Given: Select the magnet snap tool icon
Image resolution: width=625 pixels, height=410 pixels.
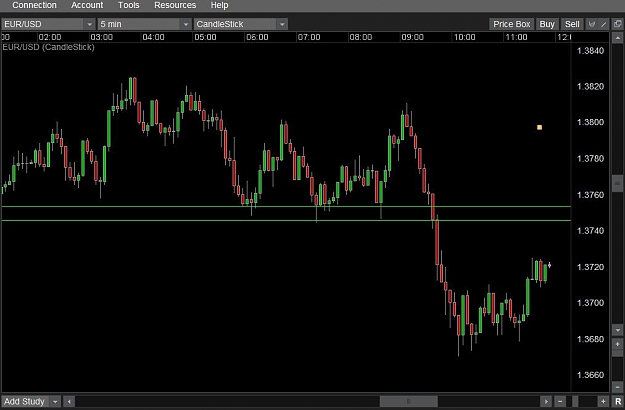Looking at the screenshot, I should point(592,24).
